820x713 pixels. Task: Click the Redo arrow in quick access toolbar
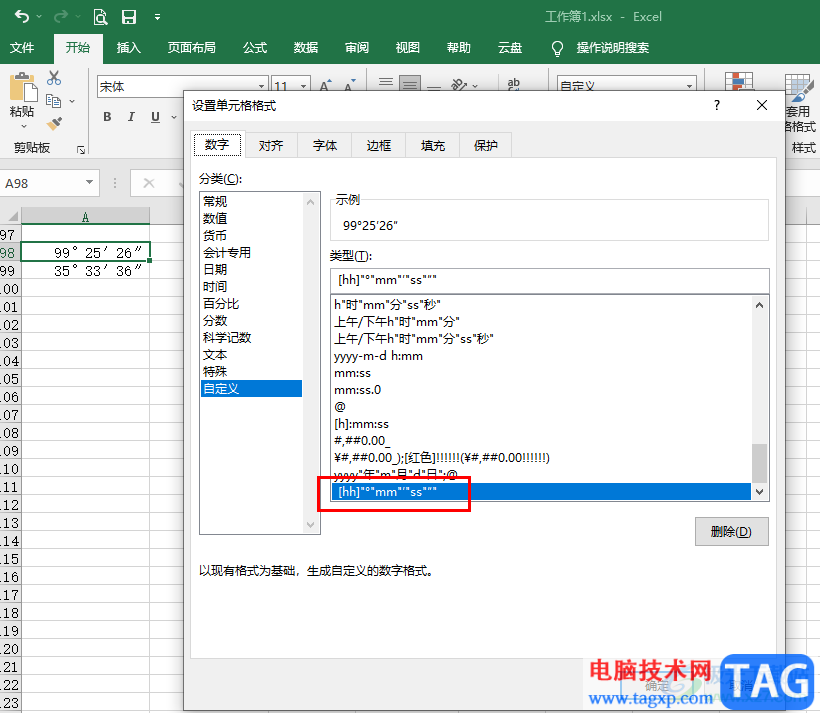point(61,17)
